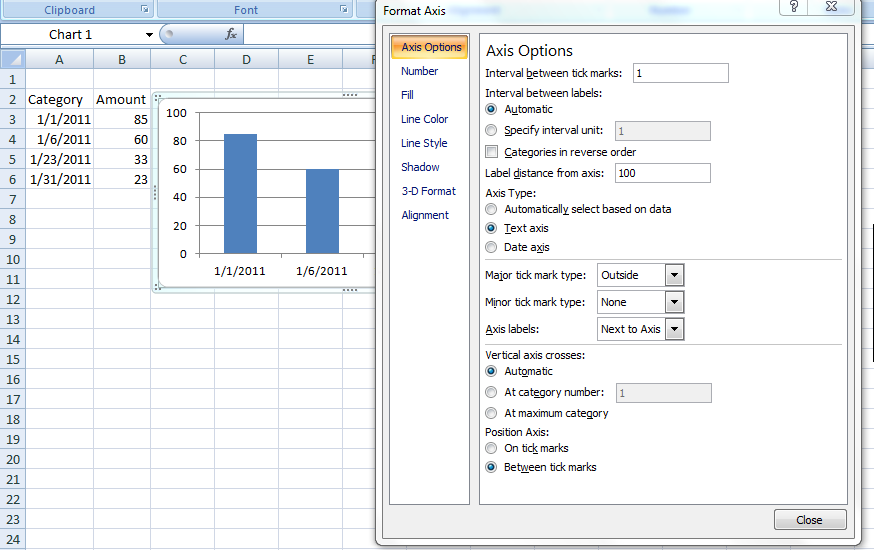Open the Font group dialog launcher

[344, 9]
